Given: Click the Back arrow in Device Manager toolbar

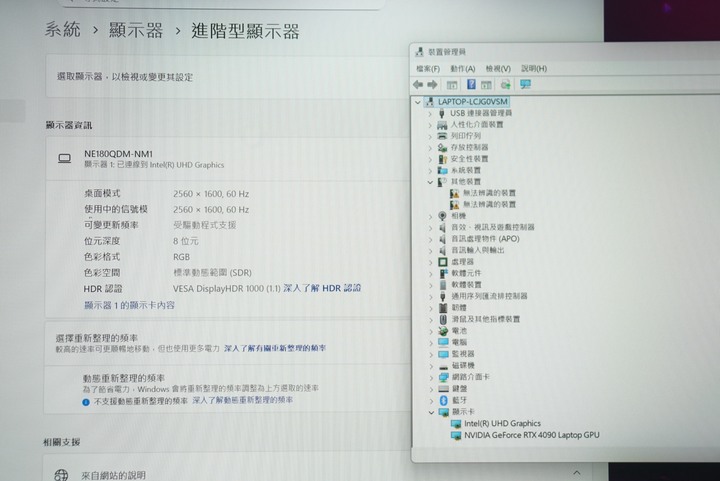Looking at the screenshot, I should click(x=418, y=85).
